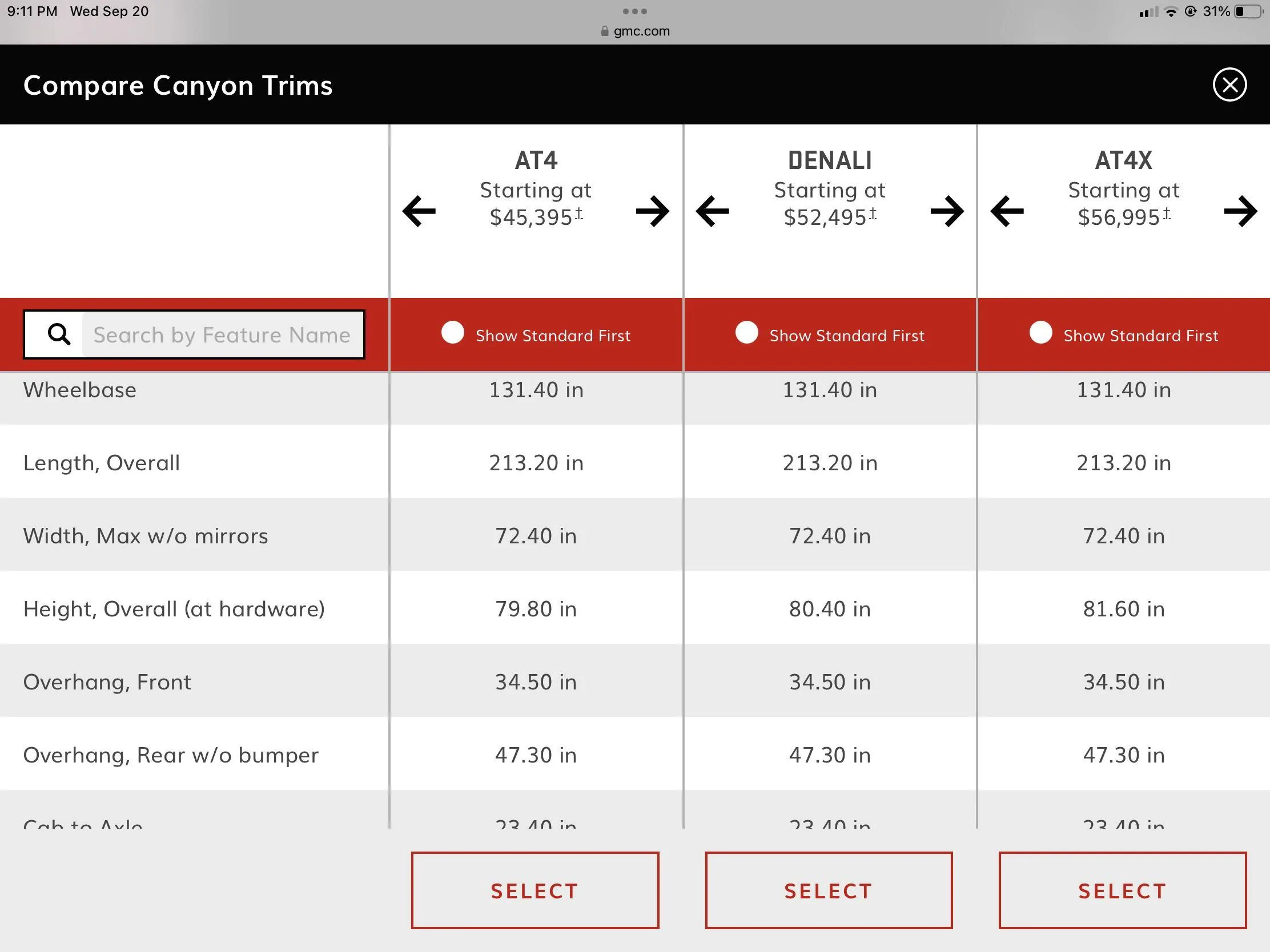Go to previous trim in AT4 column

click(419, 211)
